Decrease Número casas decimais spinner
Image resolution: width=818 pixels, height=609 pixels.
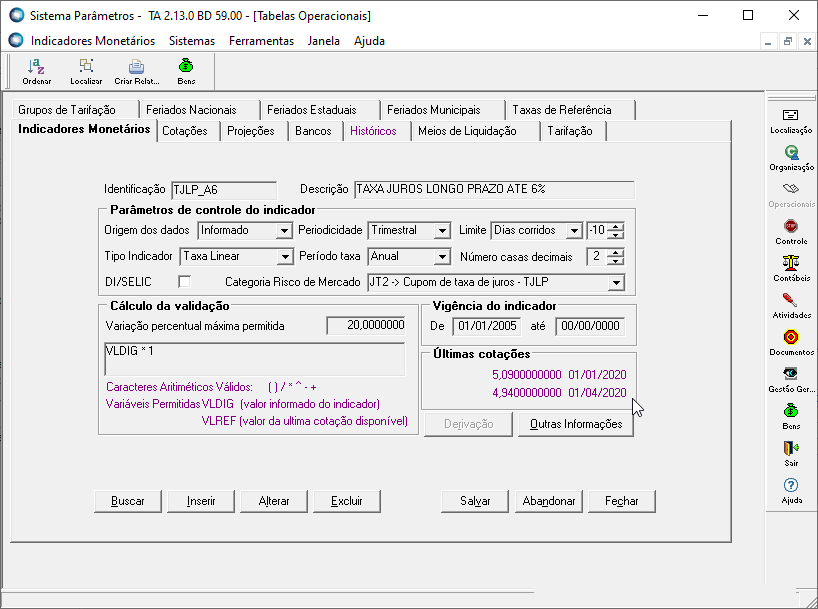pyautogui.click(x=616, y=260)
